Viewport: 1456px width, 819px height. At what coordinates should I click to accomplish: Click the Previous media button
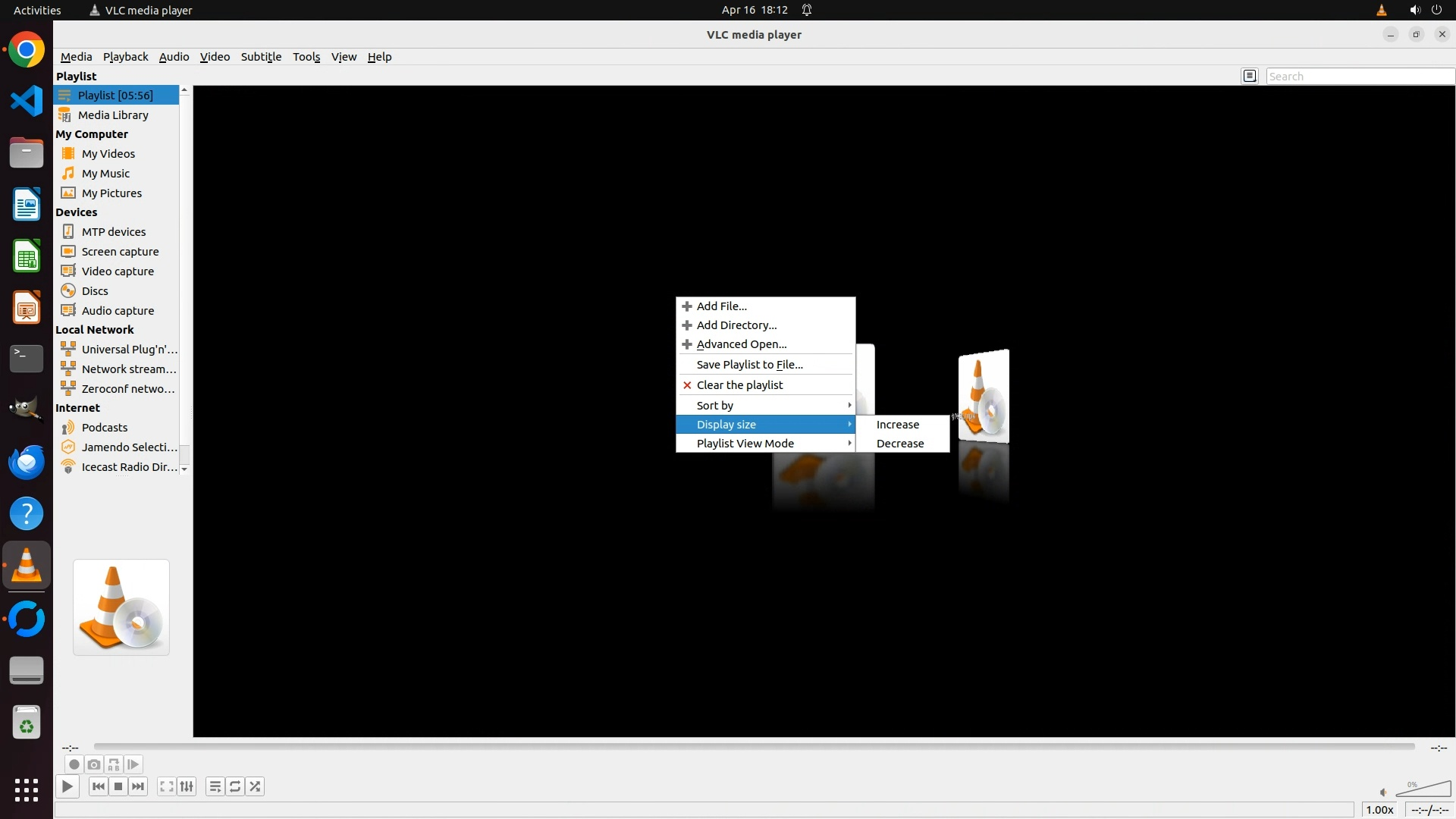99,786
